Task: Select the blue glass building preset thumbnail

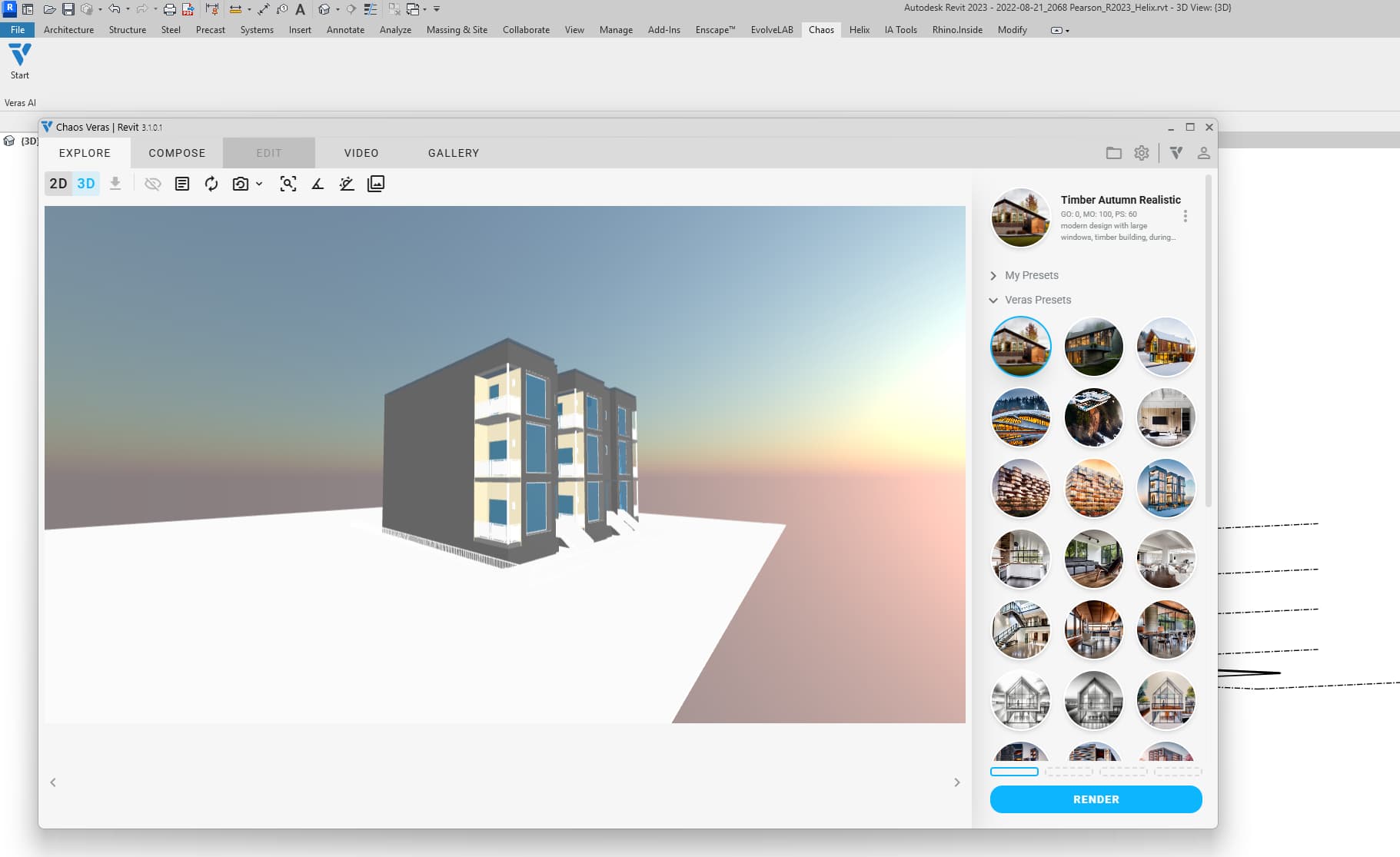Action: 1166,489
